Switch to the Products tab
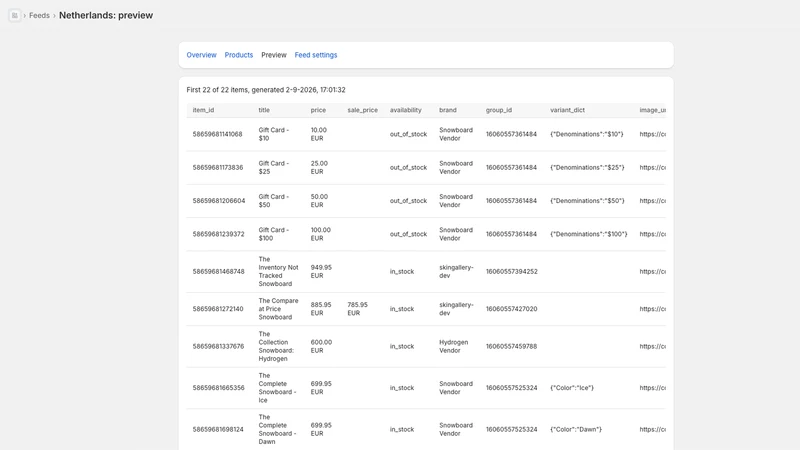The width and height of the screenshot is (800, 450). (239, 55)
